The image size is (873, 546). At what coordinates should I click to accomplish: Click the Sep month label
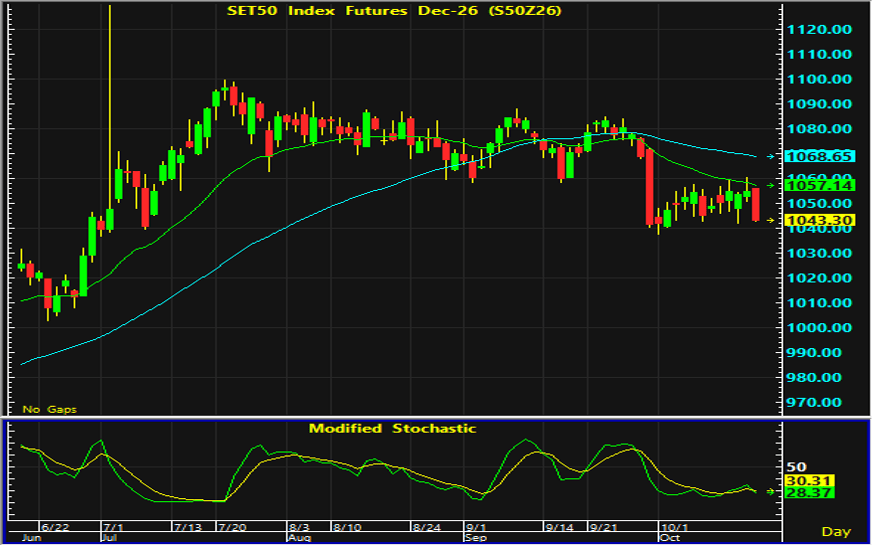(475, 538)
